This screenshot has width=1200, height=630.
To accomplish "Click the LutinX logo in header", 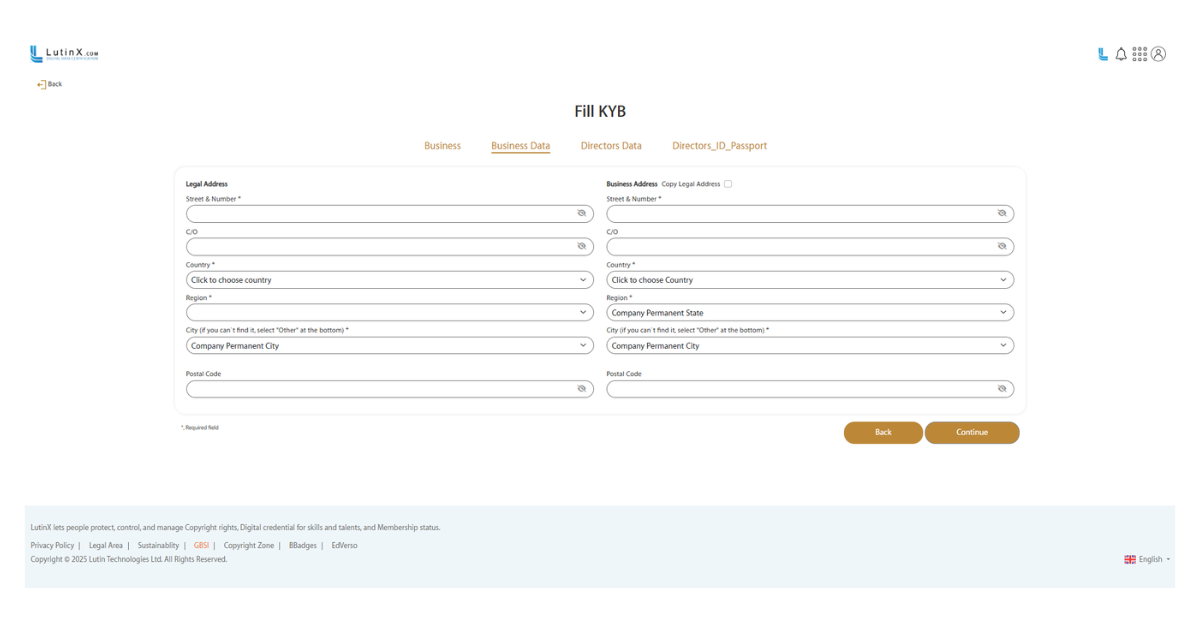I will coord(64,54).
